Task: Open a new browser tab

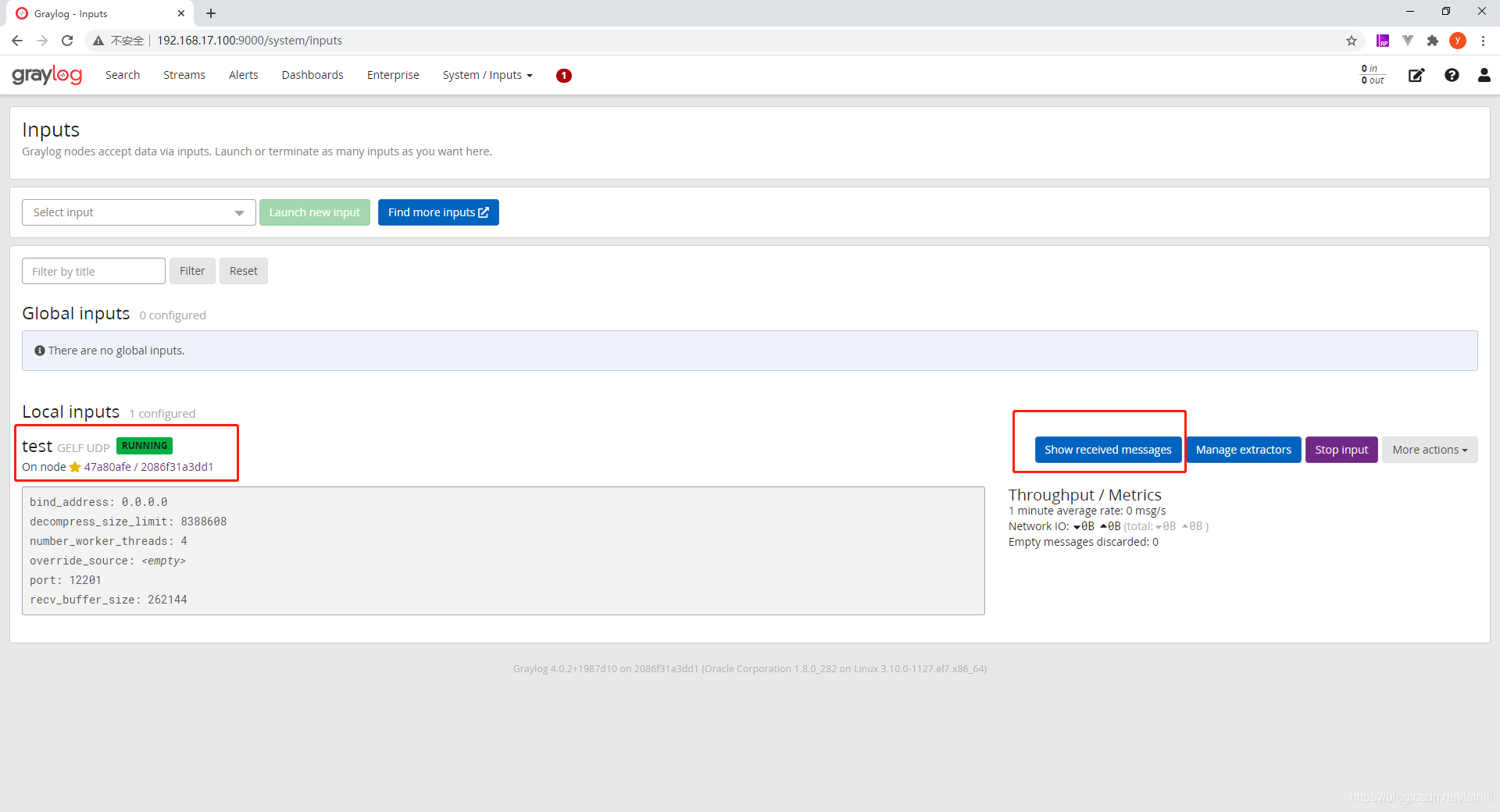Action: coord(211,13)
